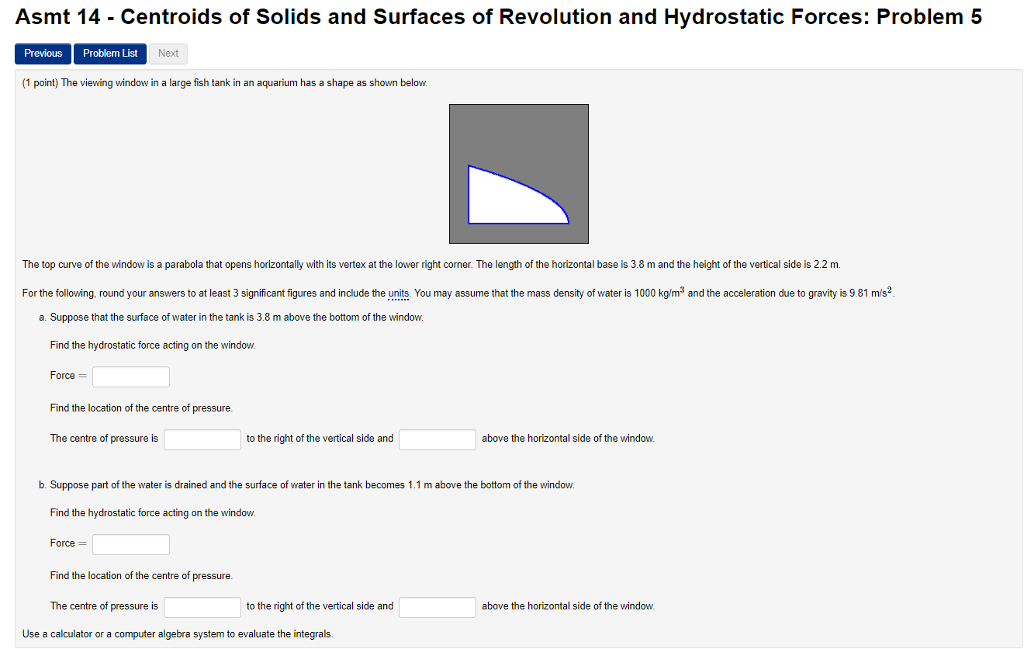Select the above-horizontal-side field in part b
Screen dimensions: 1024x649
(x=437, y=606)
